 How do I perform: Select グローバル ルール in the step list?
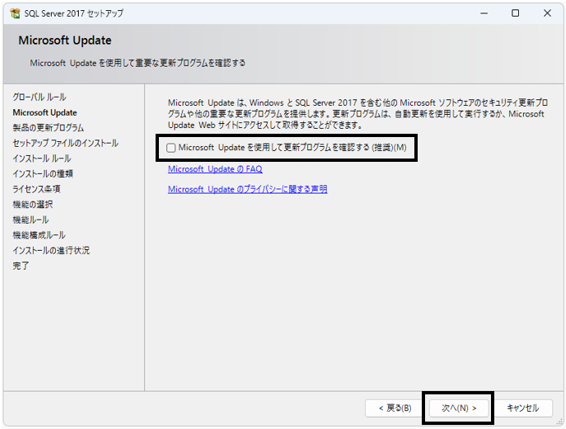point(39,97)
